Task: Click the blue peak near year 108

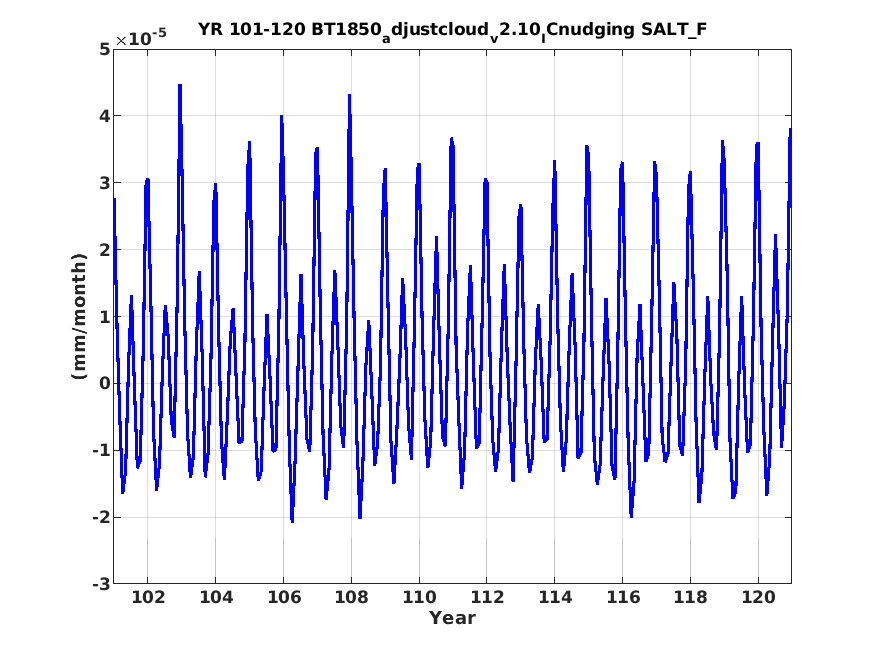Action: (349, 95)
